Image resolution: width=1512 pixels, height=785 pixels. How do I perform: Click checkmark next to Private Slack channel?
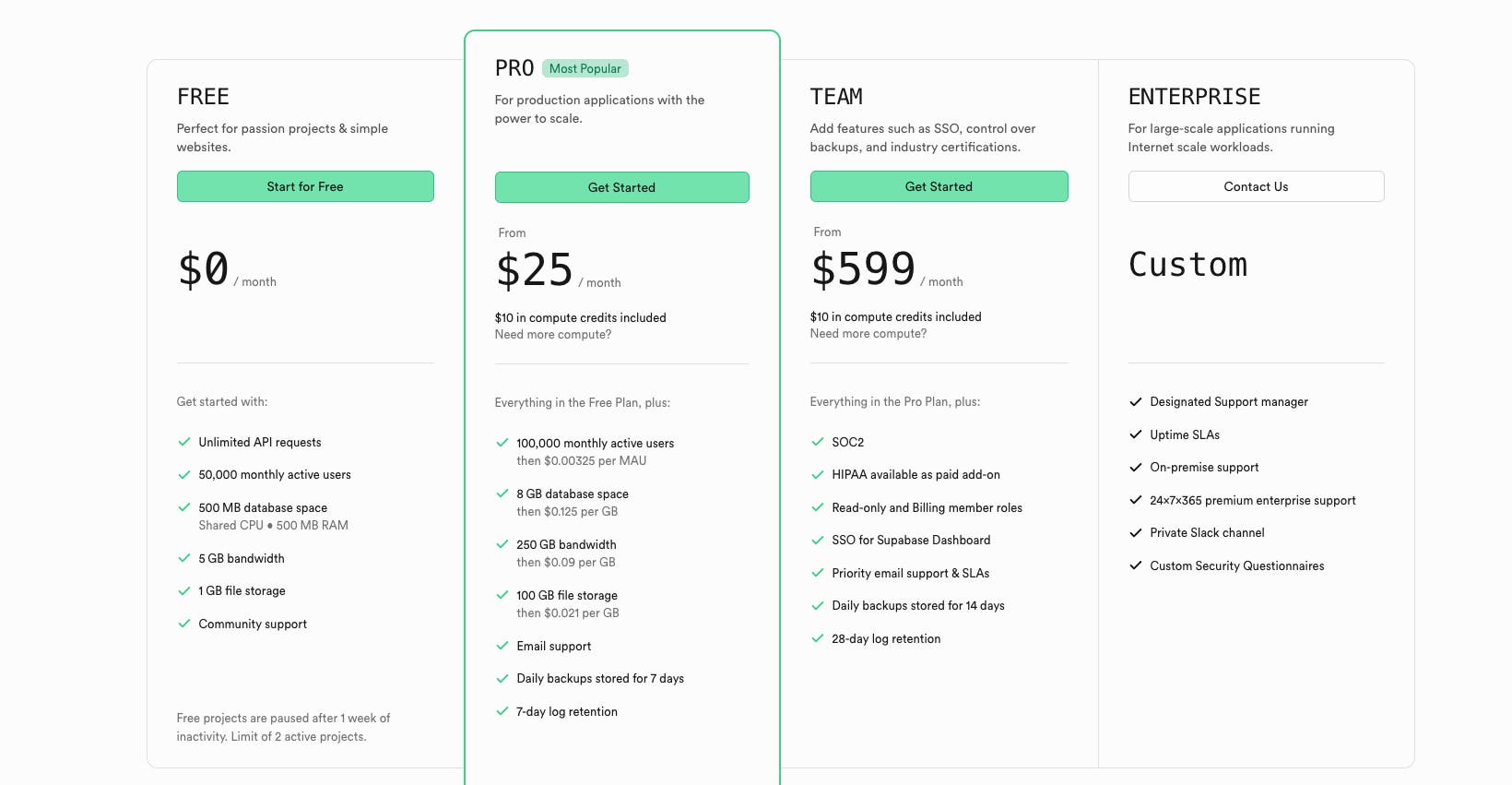click(x=1136, y=532)
